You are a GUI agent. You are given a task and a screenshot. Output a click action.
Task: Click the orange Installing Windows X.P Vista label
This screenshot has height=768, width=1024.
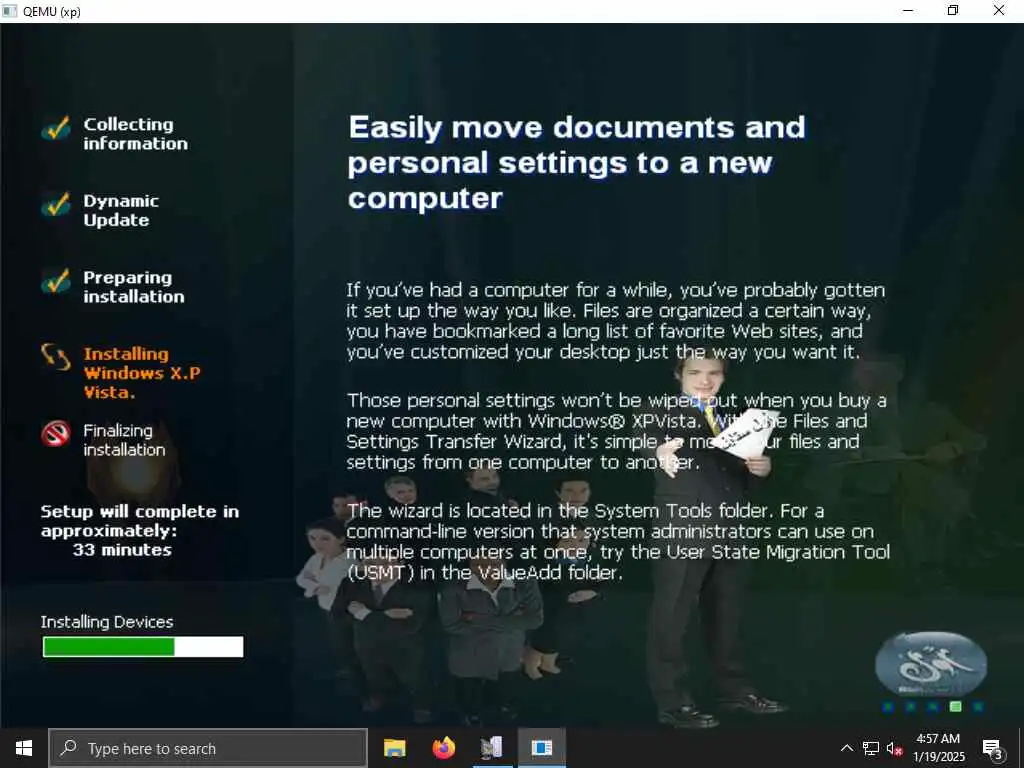click(x=142, y=373)
